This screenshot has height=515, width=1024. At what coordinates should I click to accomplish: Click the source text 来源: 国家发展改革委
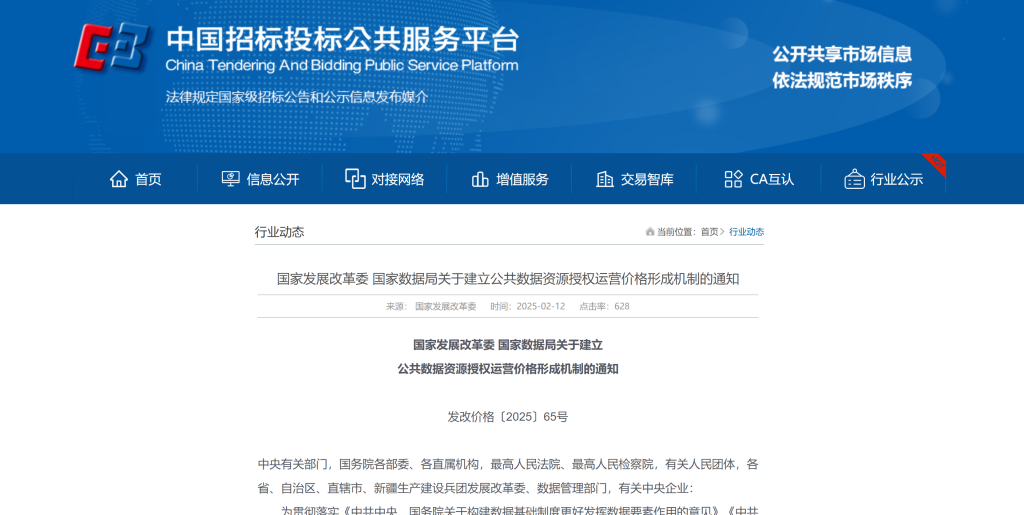(x=431, y=306)
